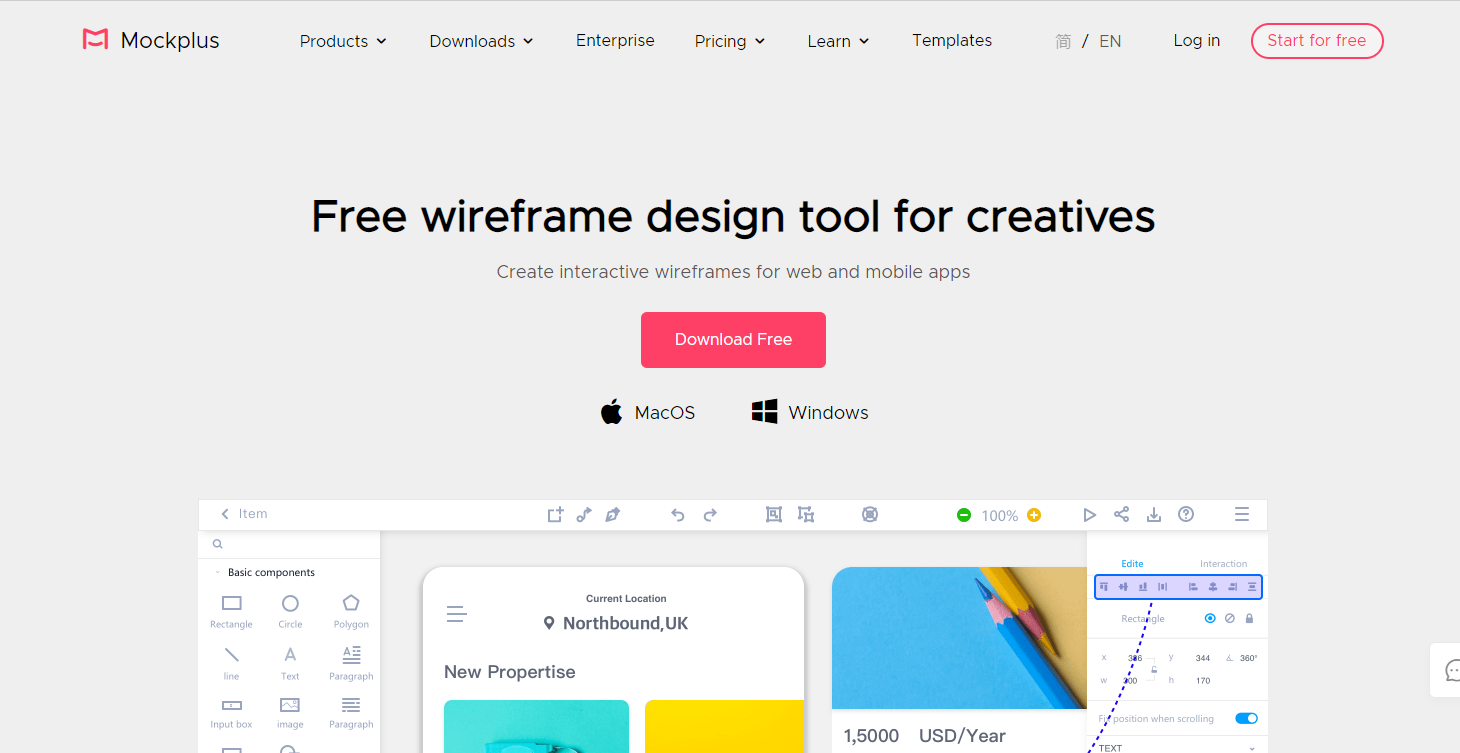Click the Download Free button
1460x753 pixels.
click(x=733, y=340)
